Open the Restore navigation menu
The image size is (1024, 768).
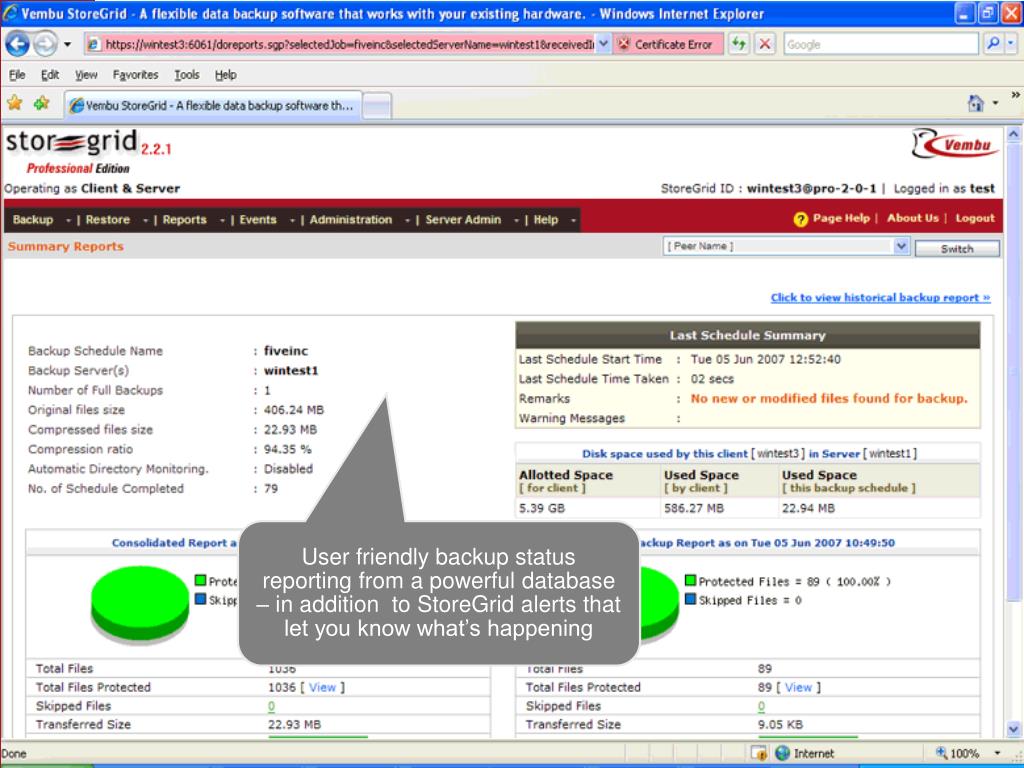pyautogui.click(x=108, y=220)
